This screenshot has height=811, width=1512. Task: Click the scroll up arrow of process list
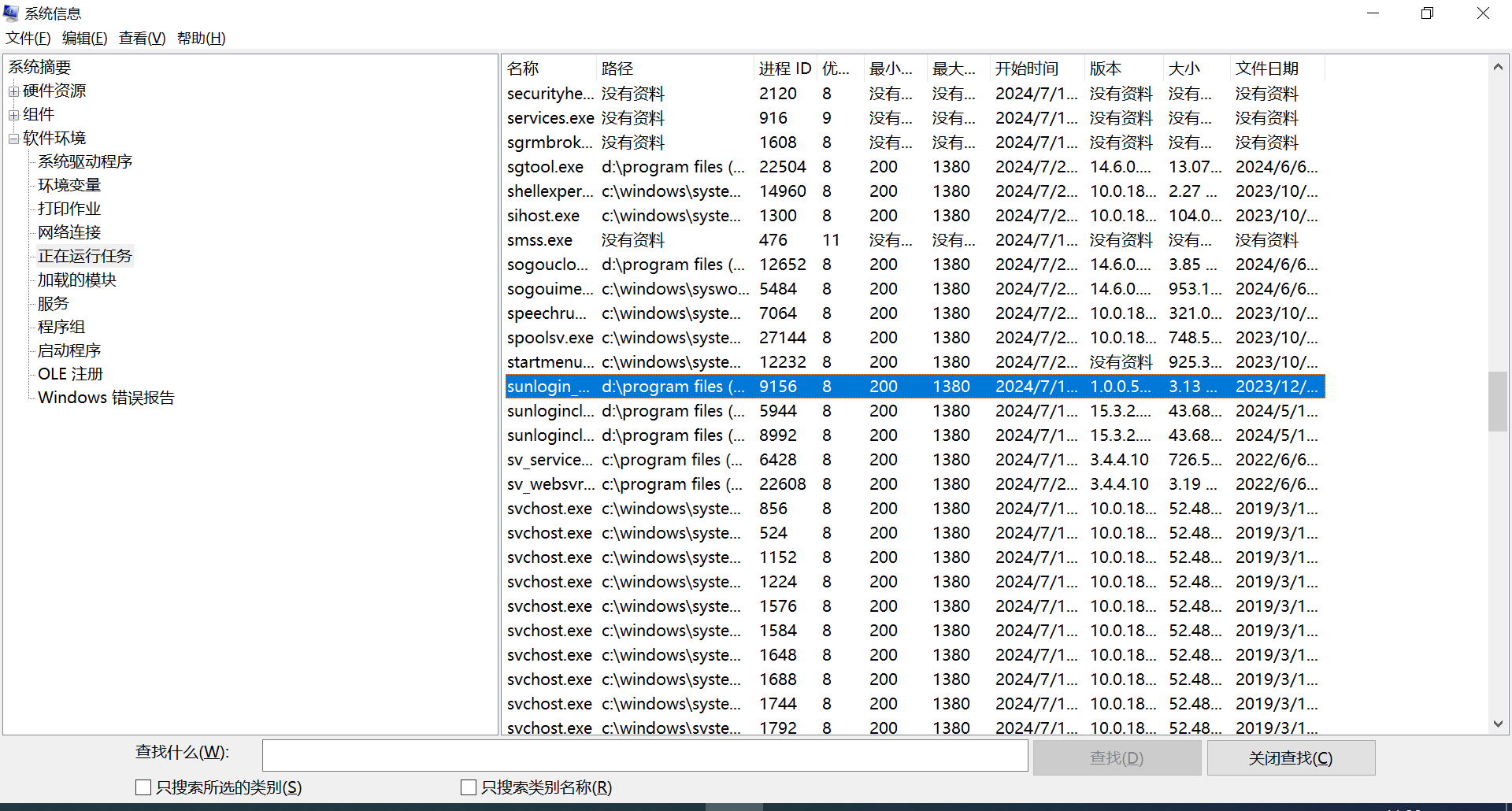click(1498, 68)
